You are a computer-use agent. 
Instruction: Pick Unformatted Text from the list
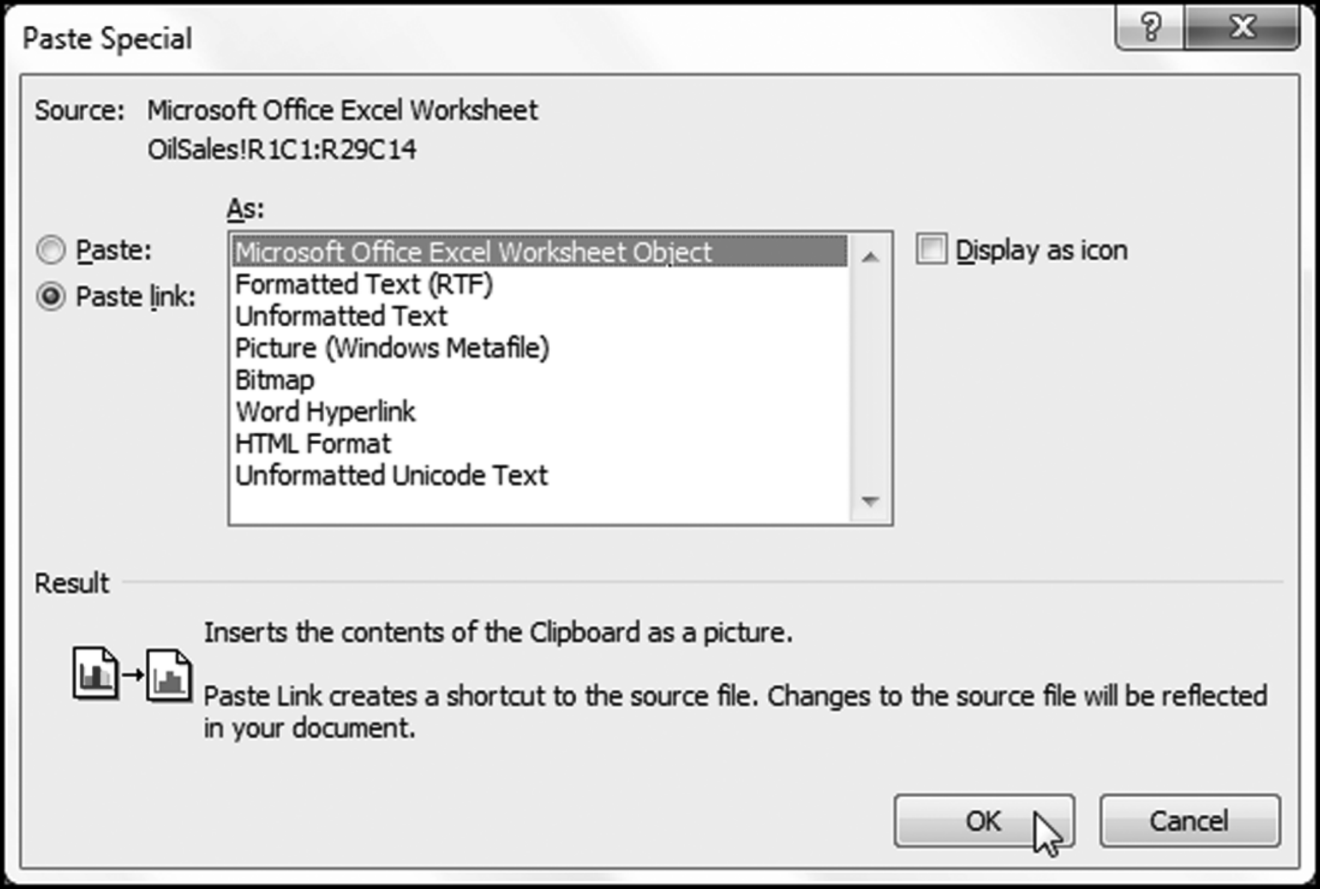(x=341, y=316)
